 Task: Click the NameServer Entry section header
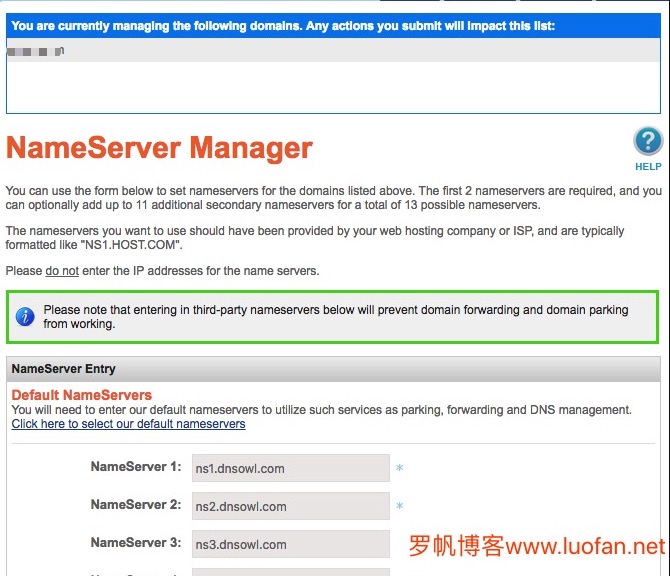64,369
